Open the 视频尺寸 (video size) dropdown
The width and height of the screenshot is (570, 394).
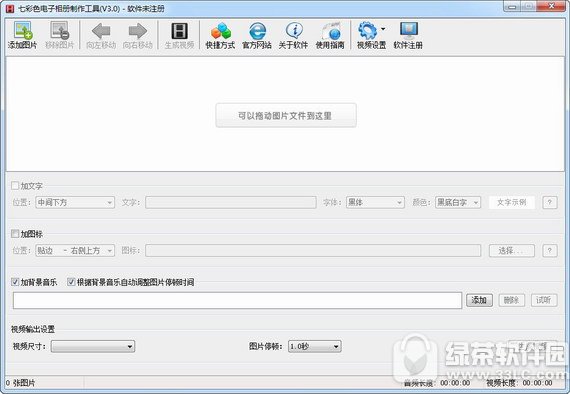tap(93, 346)
